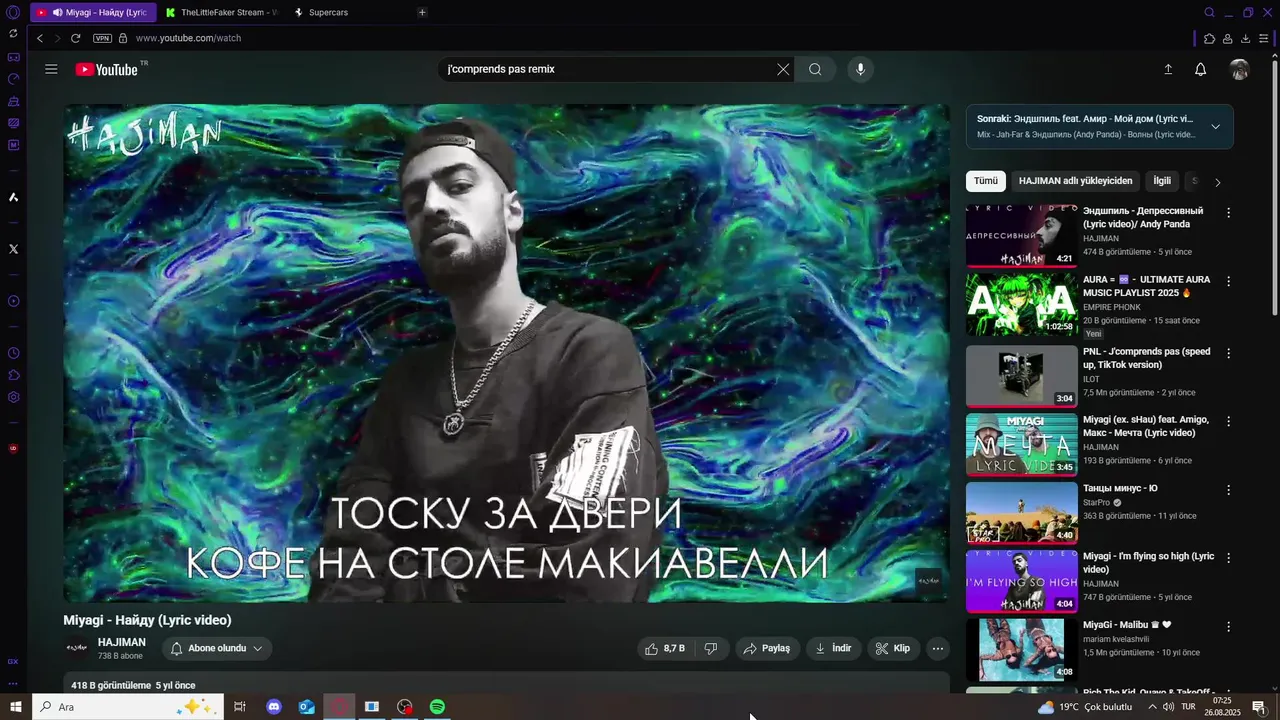
Task: Open the YouTube hamburger guide menu
Action: 51,69
